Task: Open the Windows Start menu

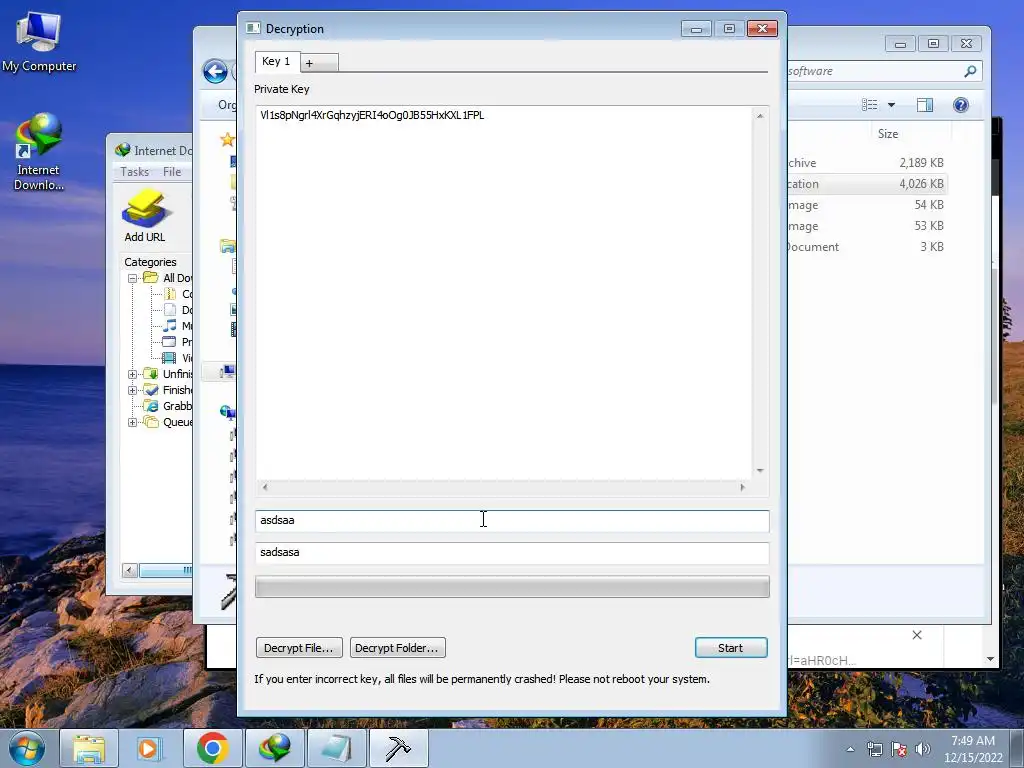Action: pyautogui.click(x=27, y=748)
